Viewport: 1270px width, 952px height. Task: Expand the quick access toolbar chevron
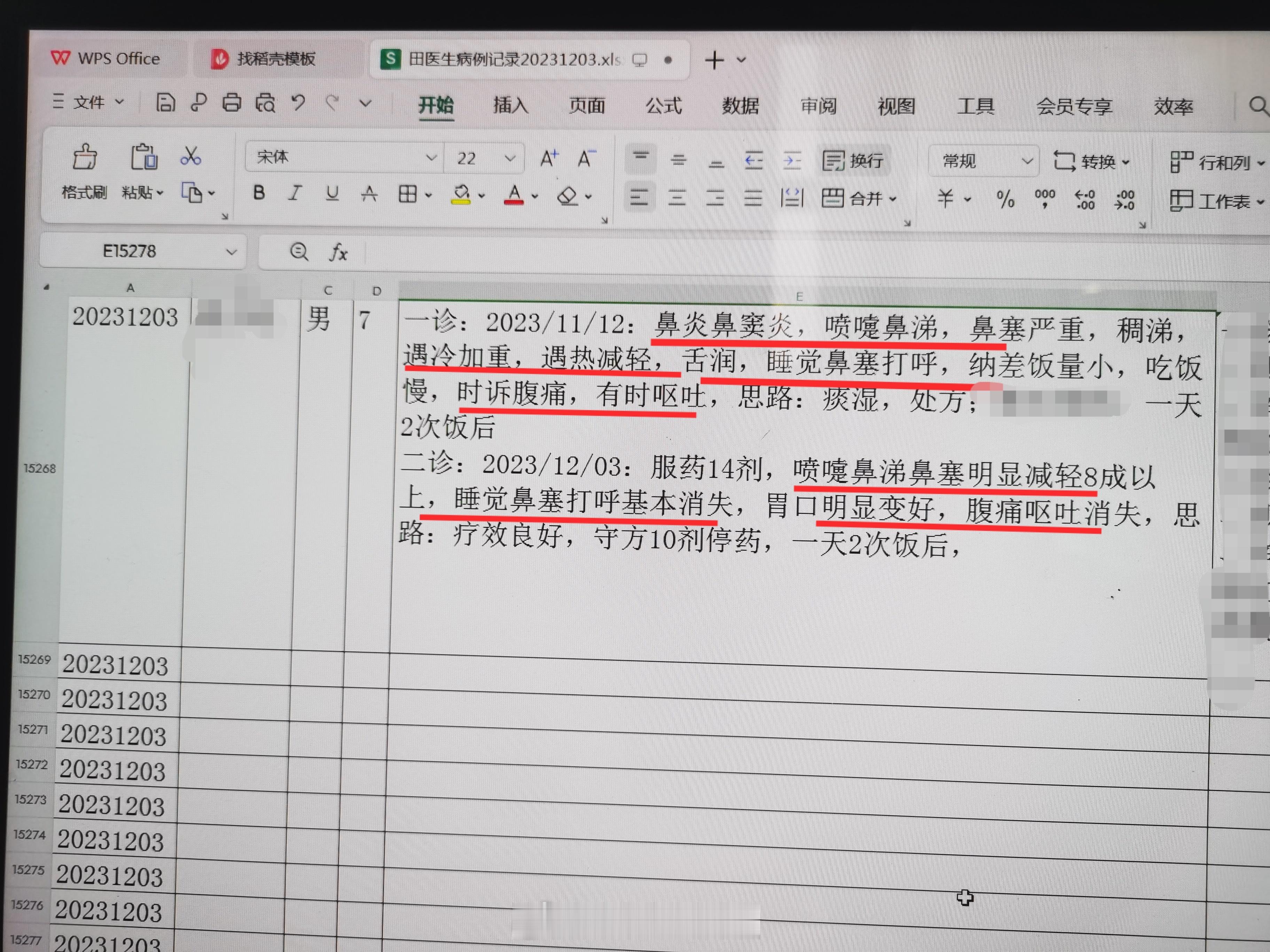tap(366, 104)
